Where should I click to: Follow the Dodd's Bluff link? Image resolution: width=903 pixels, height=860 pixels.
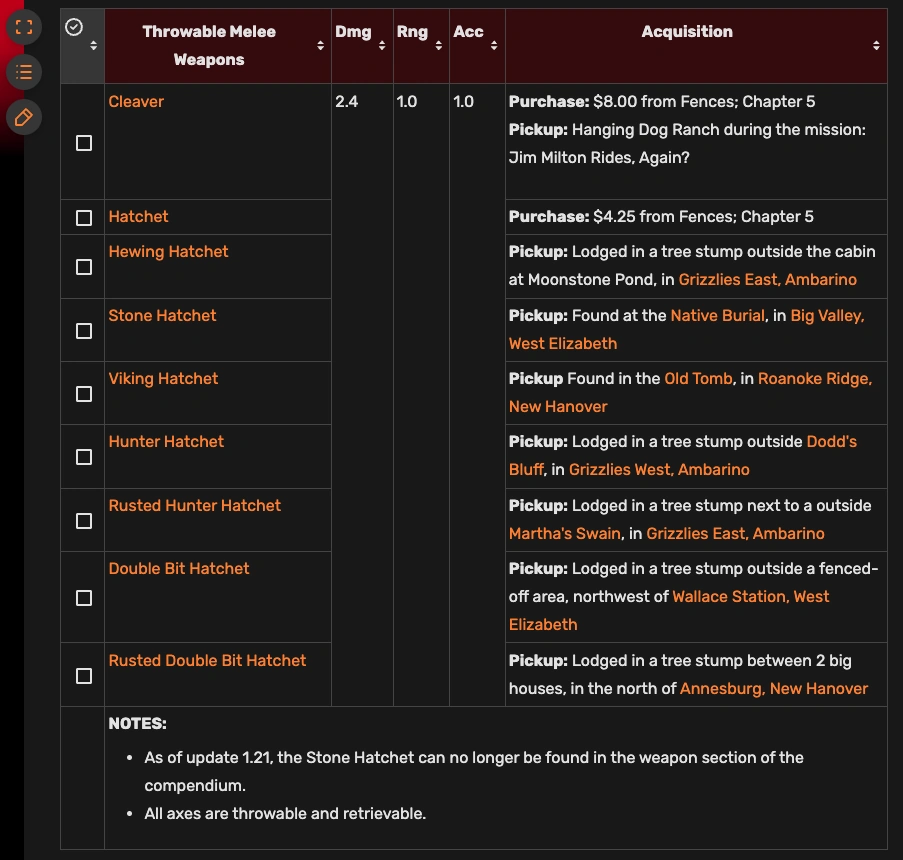(683, 456)
